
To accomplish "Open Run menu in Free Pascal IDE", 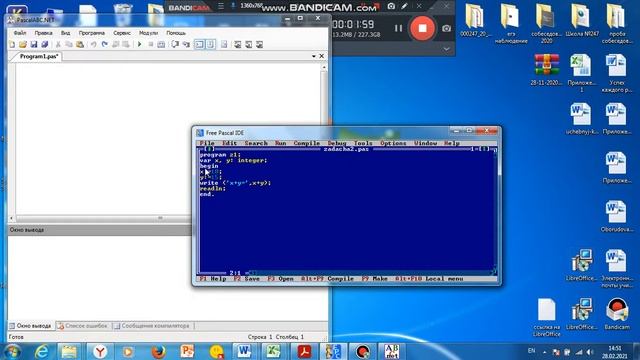I will pyautogui.click(x=280, y=143).
